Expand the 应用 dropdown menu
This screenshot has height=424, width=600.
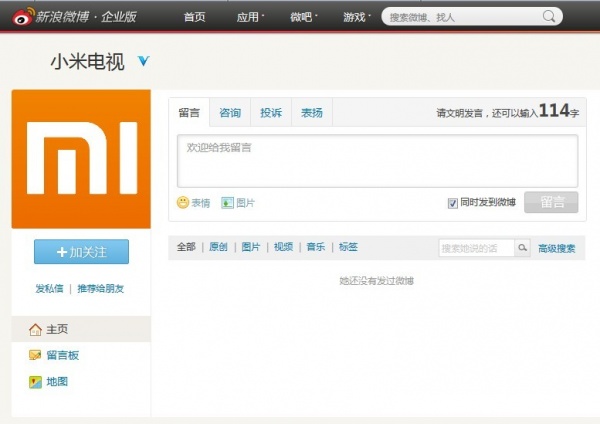pos(250,17)
